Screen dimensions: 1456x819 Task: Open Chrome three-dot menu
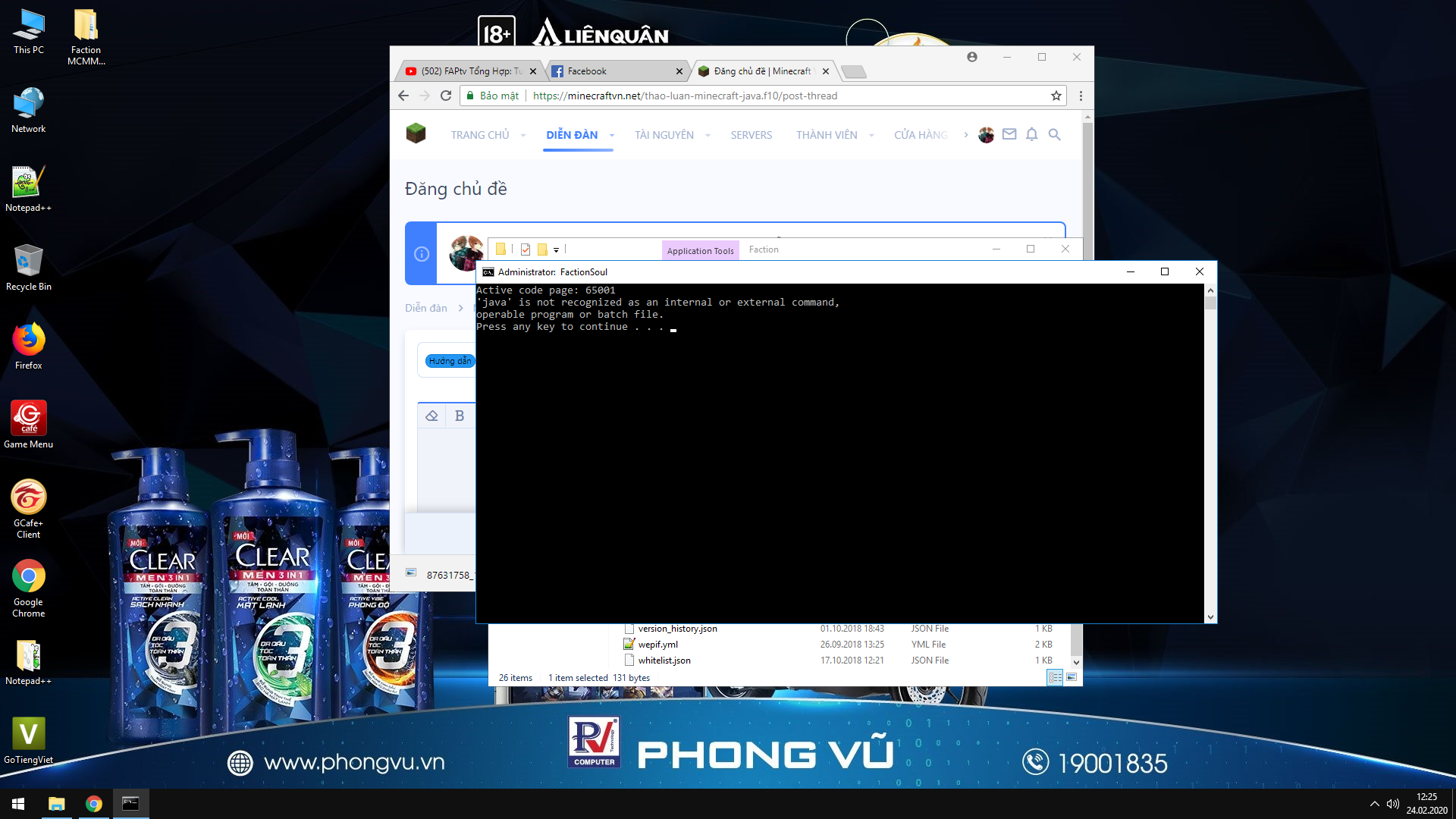tap(1081, 96)
